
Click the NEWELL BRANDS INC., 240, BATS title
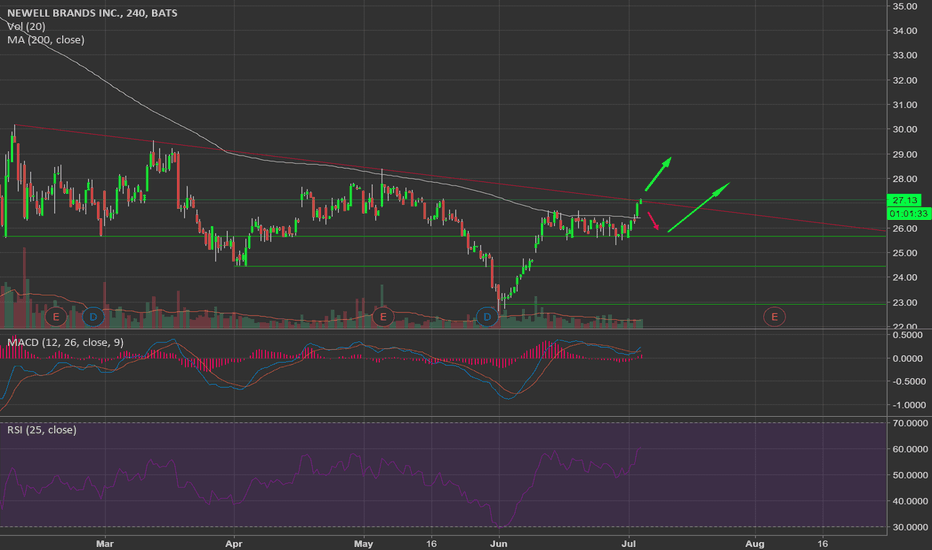pyautogui.click(x=92, y=12)
